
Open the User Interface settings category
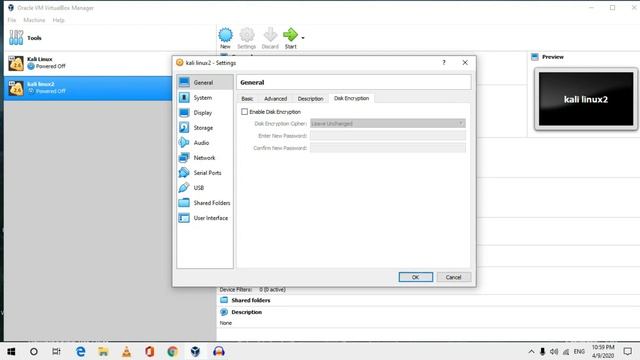click(205, 218)
